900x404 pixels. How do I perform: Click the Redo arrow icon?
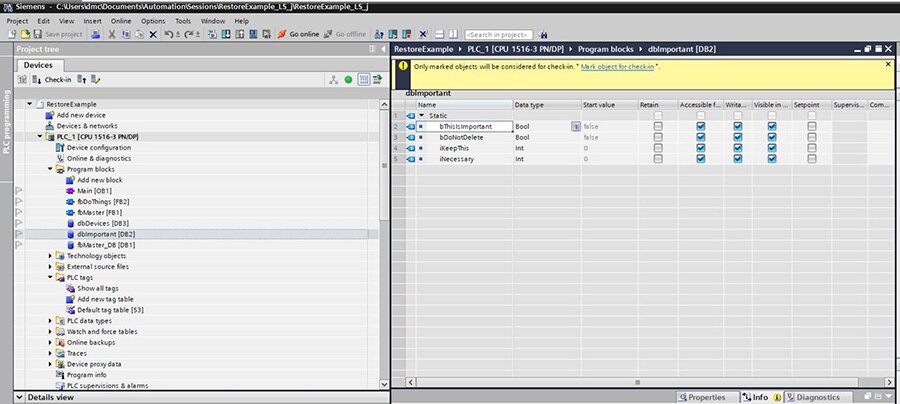point(189,34)
